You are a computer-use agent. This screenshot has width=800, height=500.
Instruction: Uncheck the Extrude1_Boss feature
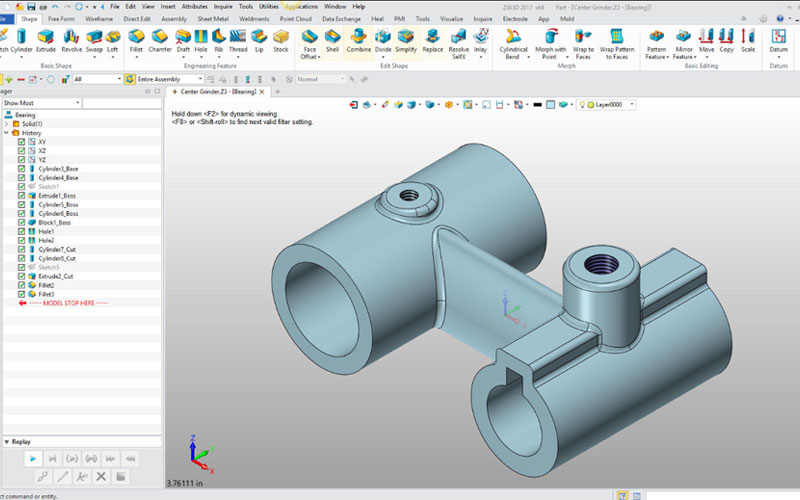21,195
